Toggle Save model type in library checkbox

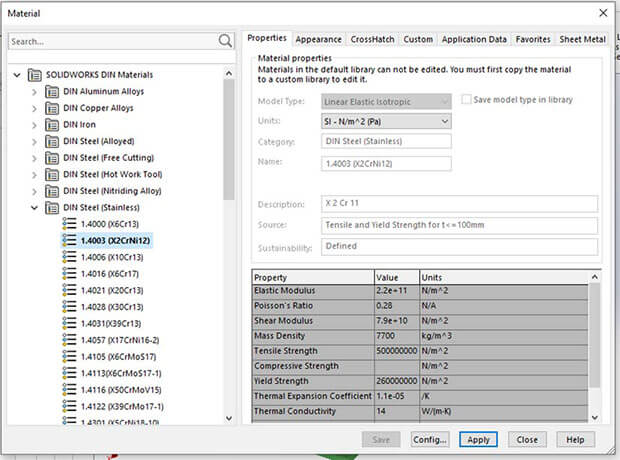coord(466,100)
